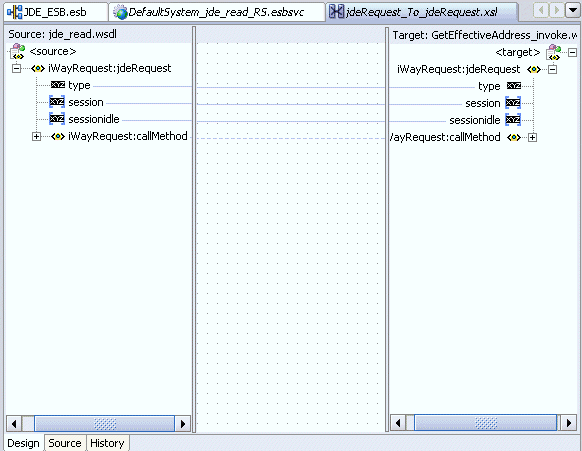Screen dimensions: 582x451
Task: Click target jdeRequest element icon
Action: point(533,69)
